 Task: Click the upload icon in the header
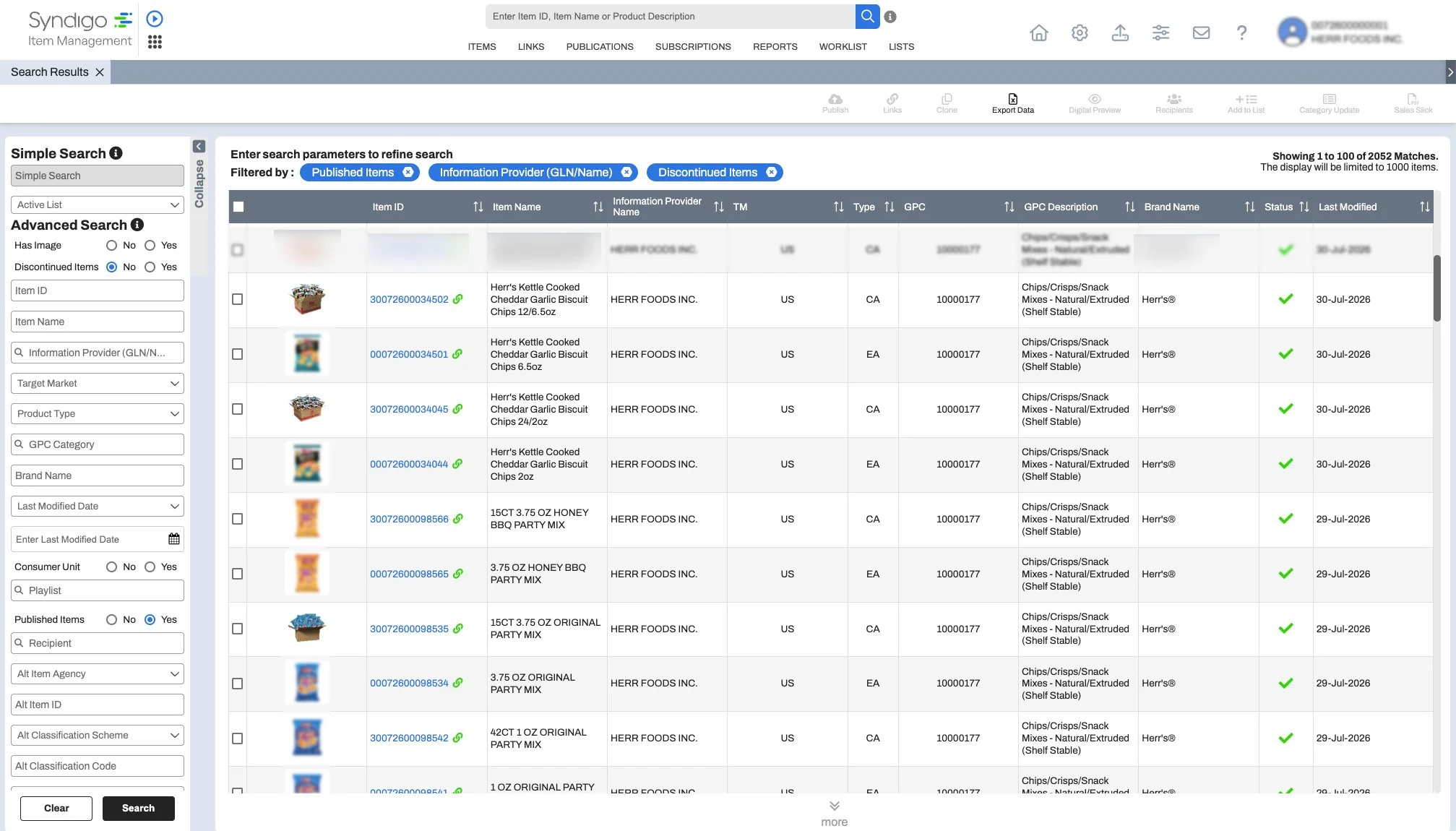tap(1120, 33)
